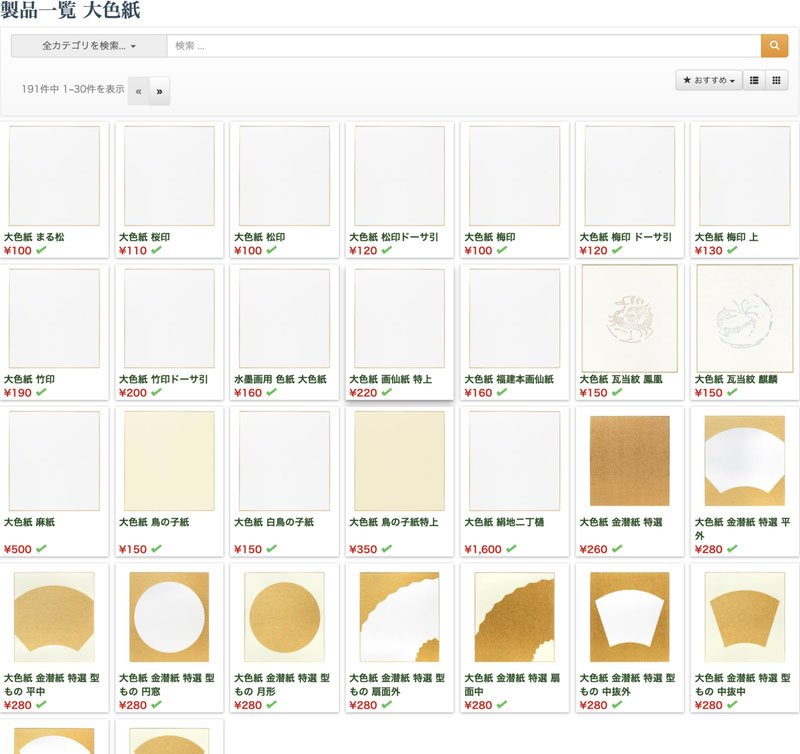Switch to grid view layout
The height and width of the screenshot is (754, 800).
pos(776,81)
